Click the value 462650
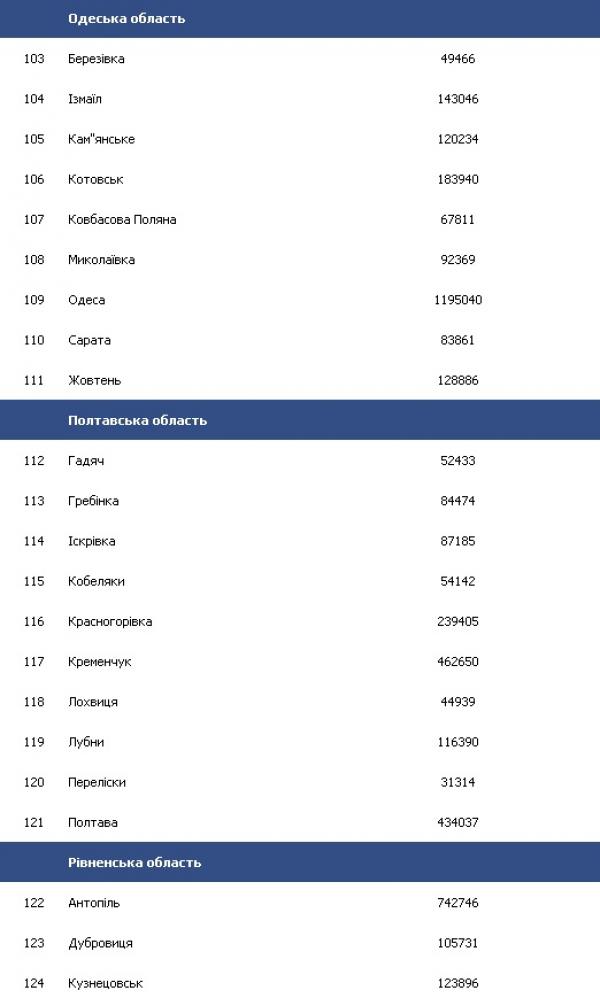 tap(458, 662)
